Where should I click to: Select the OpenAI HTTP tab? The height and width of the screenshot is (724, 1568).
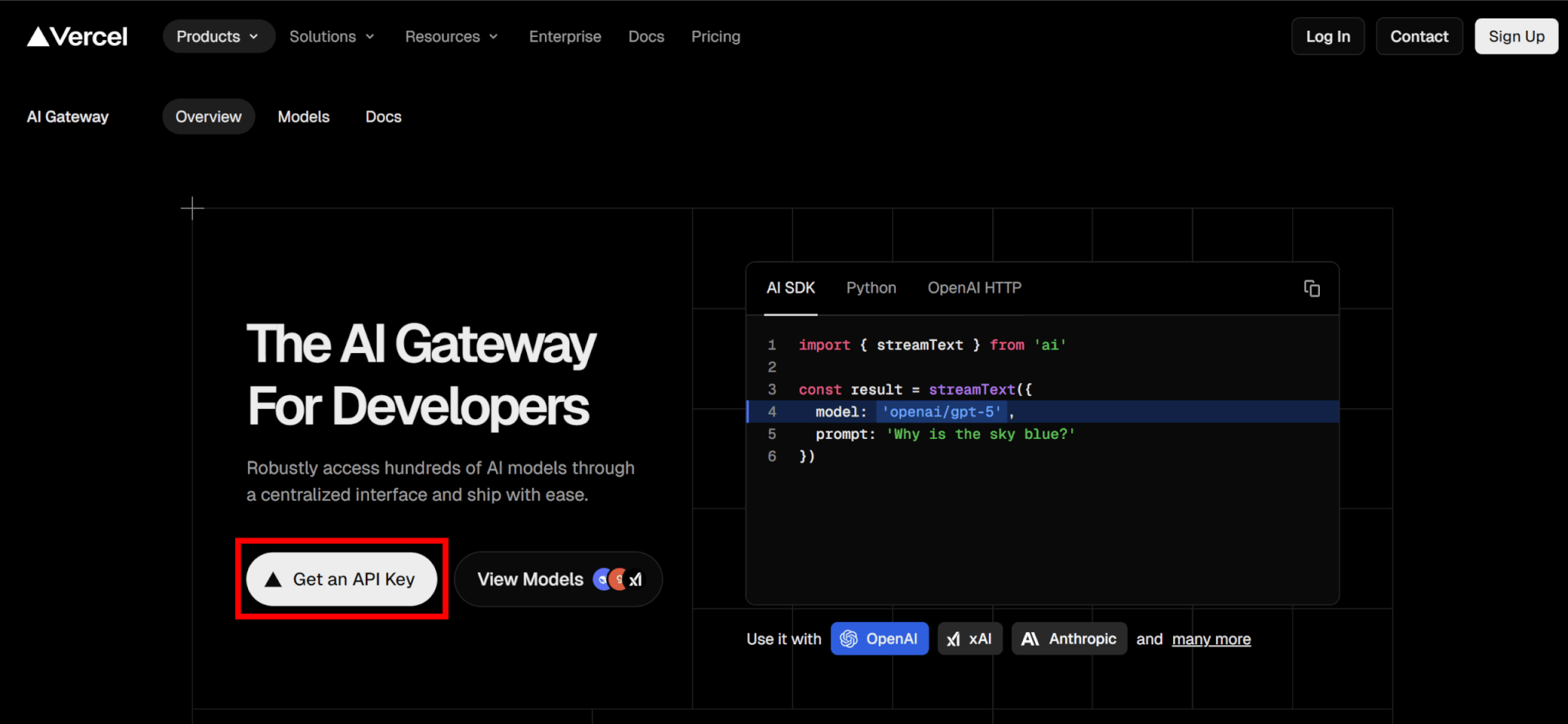coord(974,288)
